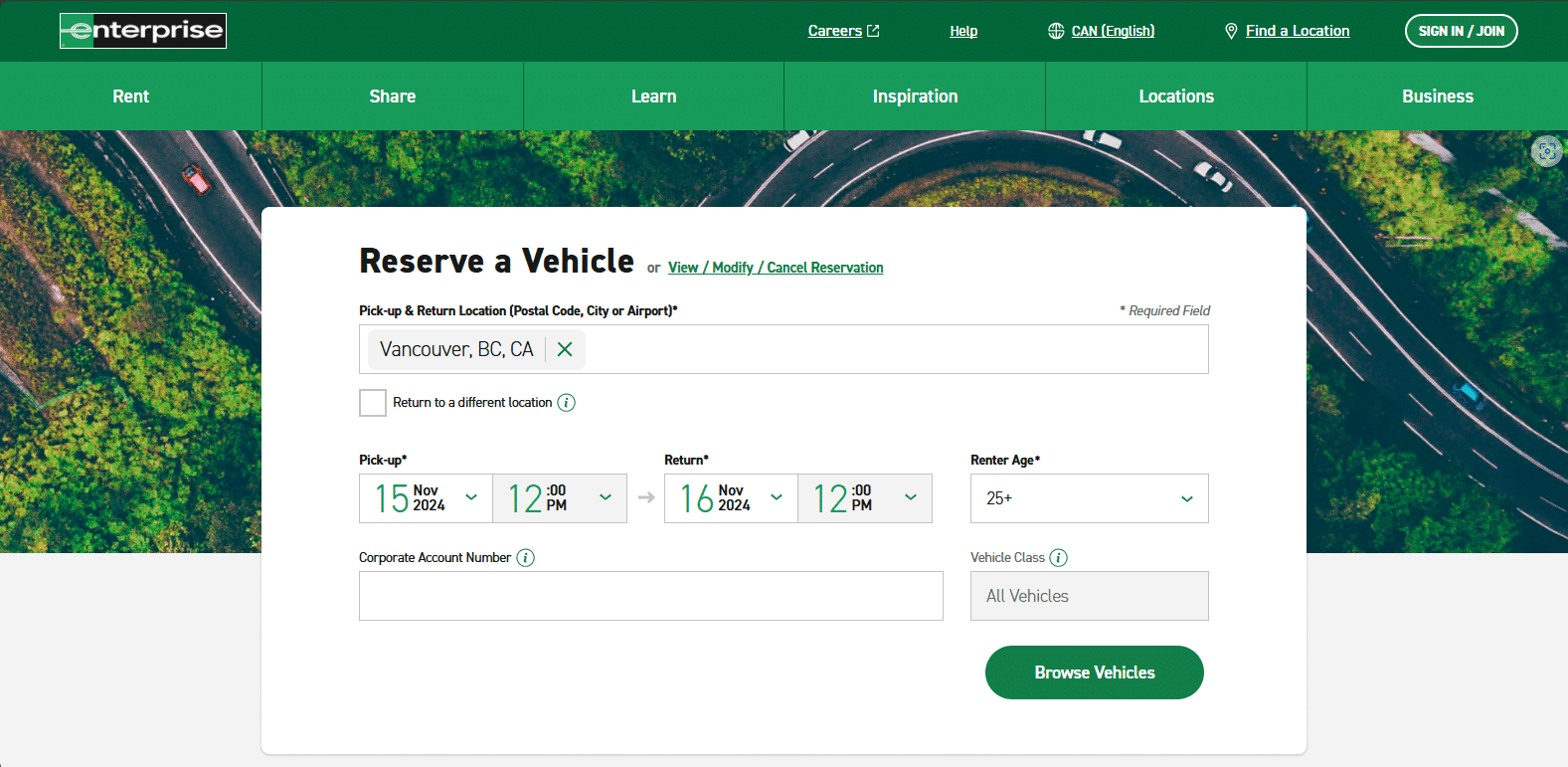Expand the pick-up time selector
The image size is (1568, 767).
point(560,498)
